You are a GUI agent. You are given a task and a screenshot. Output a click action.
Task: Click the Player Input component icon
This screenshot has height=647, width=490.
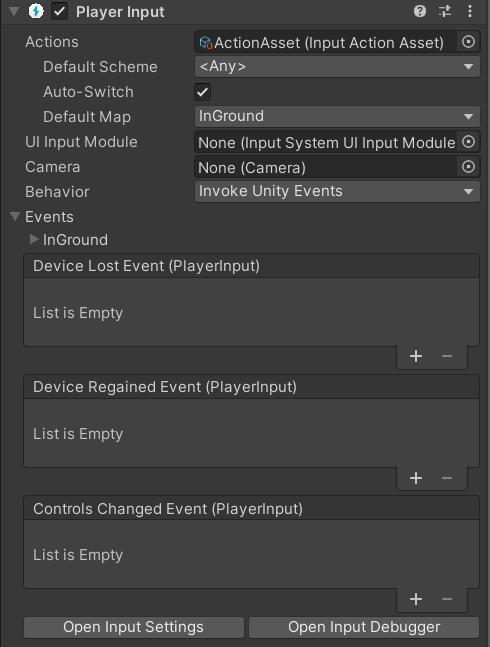pyautogui.click(x=36, y=11)
